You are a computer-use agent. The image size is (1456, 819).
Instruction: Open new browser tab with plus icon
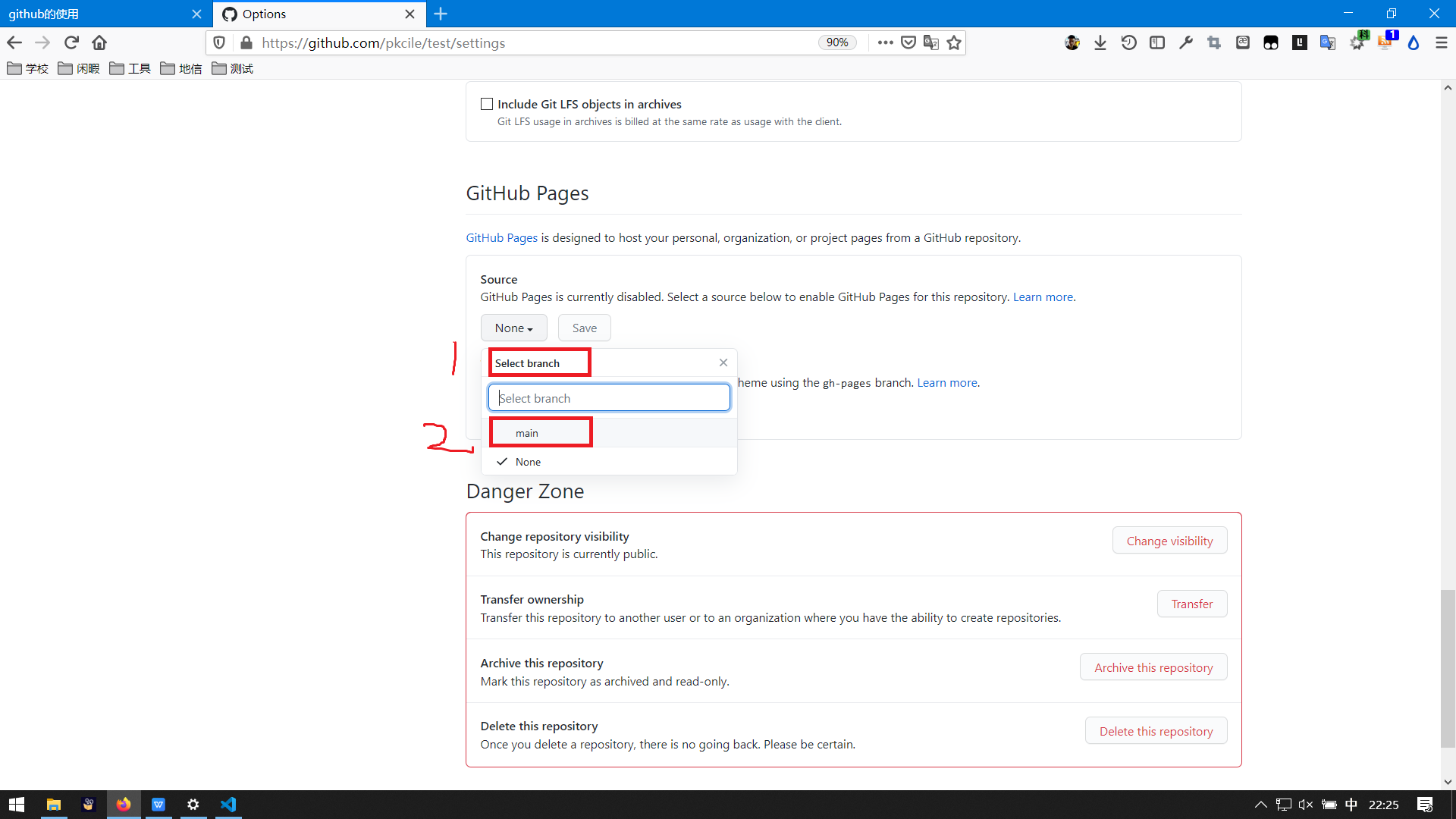(441, 14)
